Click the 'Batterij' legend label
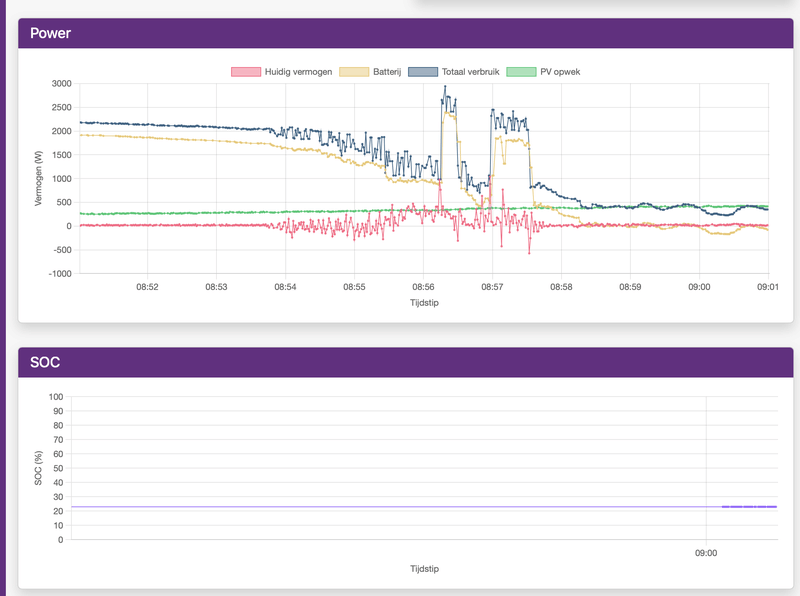800x596 pixels. point(387,72)
